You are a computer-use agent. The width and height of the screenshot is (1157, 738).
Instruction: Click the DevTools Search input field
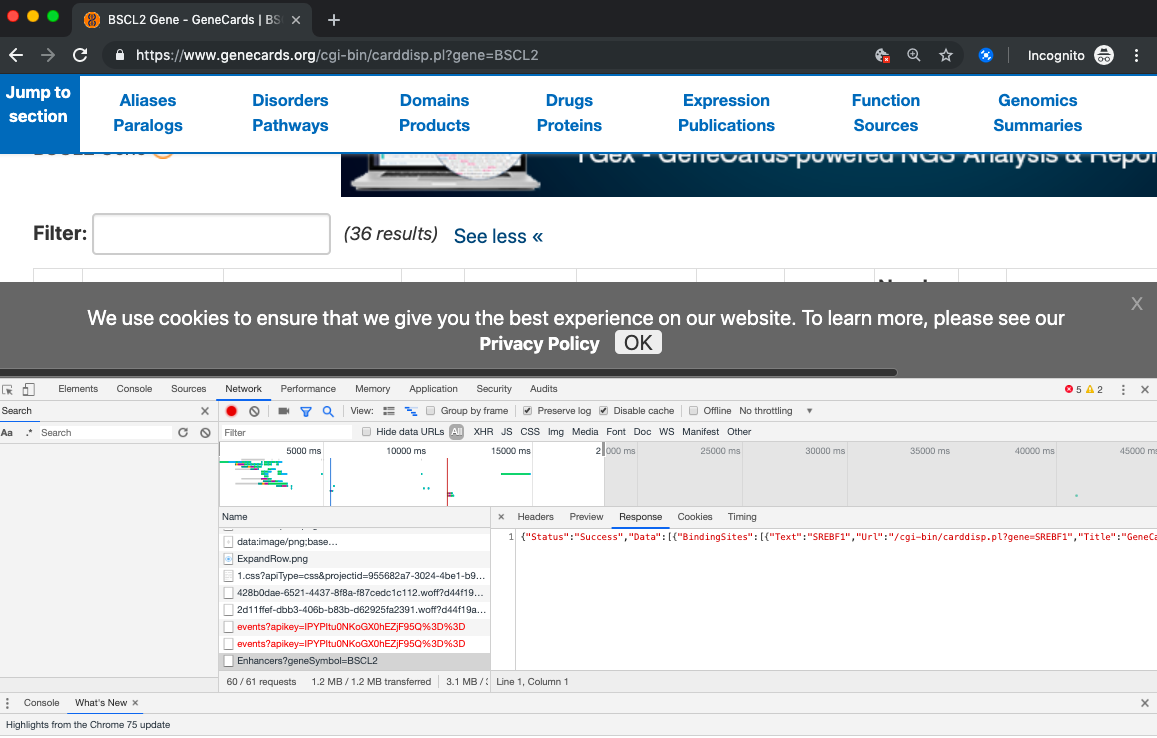pos(106,433)
